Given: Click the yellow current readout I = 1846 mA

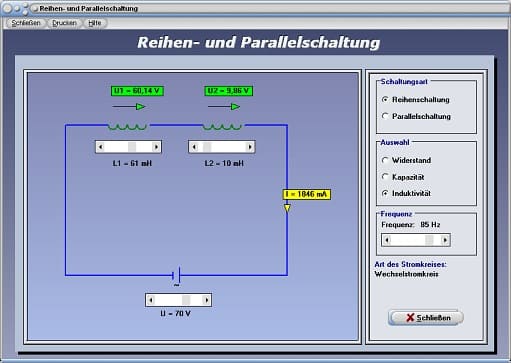Looking at the screenshot, I should [307, 194].
